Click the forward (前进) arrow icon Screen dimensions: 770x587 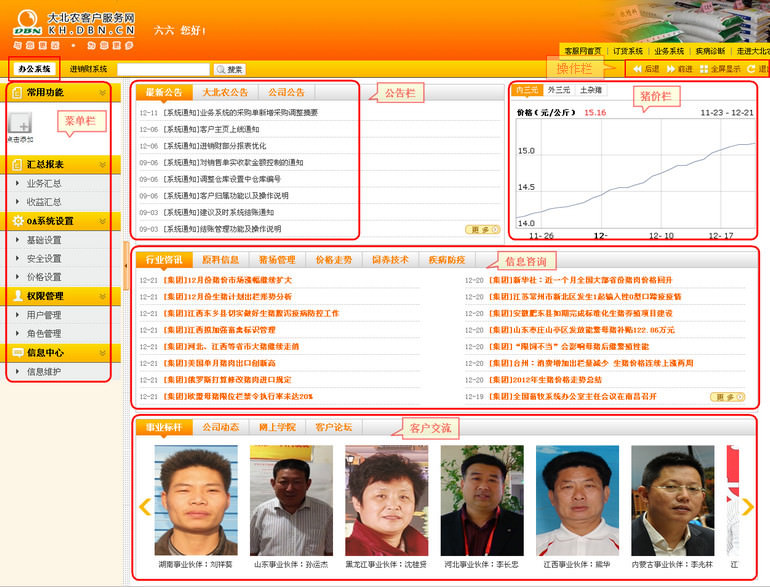coord(669,69)
